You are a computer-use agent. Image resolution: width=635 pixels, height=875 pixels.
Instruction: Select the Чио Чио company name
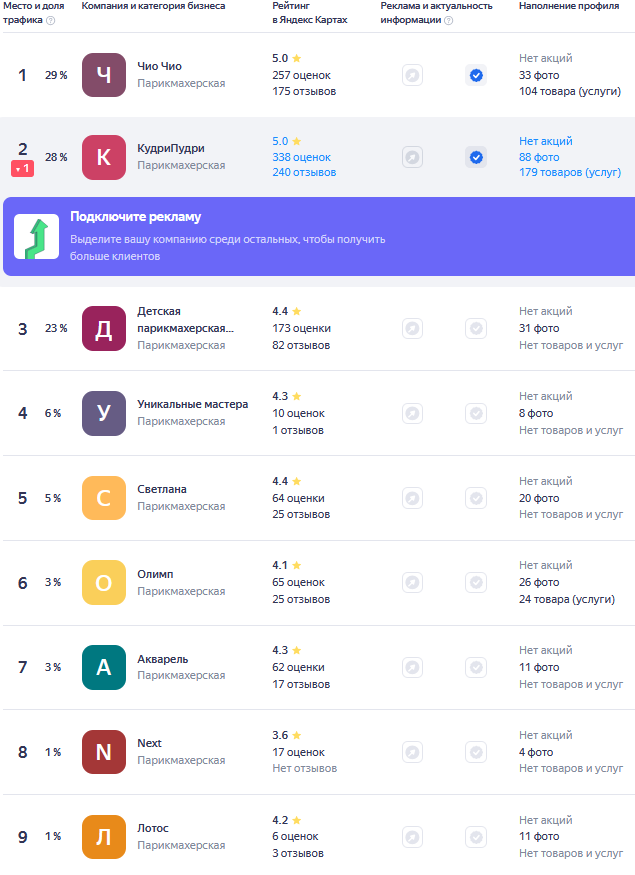pos(160,66)
